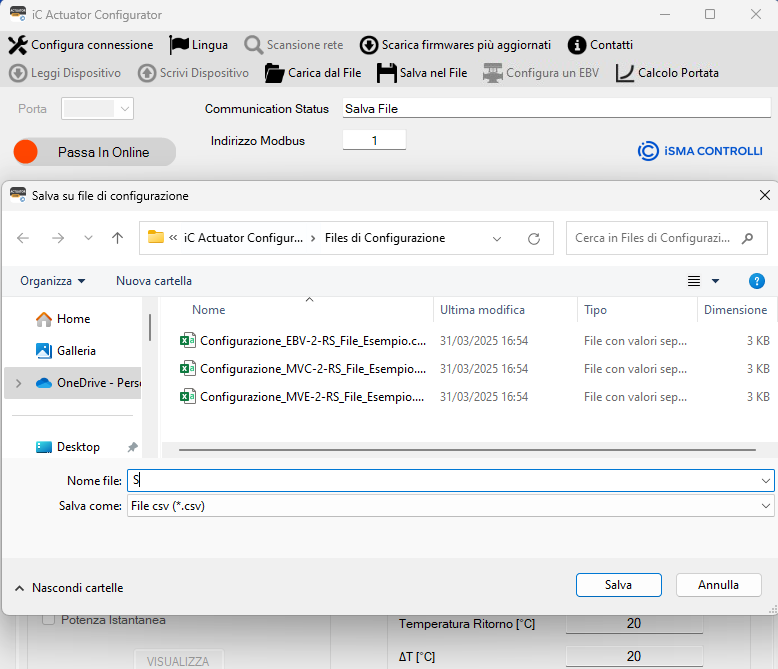778x669 pixels.
Task: Open Contatti info icon
Action: pyautogui.click(x=577, y=45)
